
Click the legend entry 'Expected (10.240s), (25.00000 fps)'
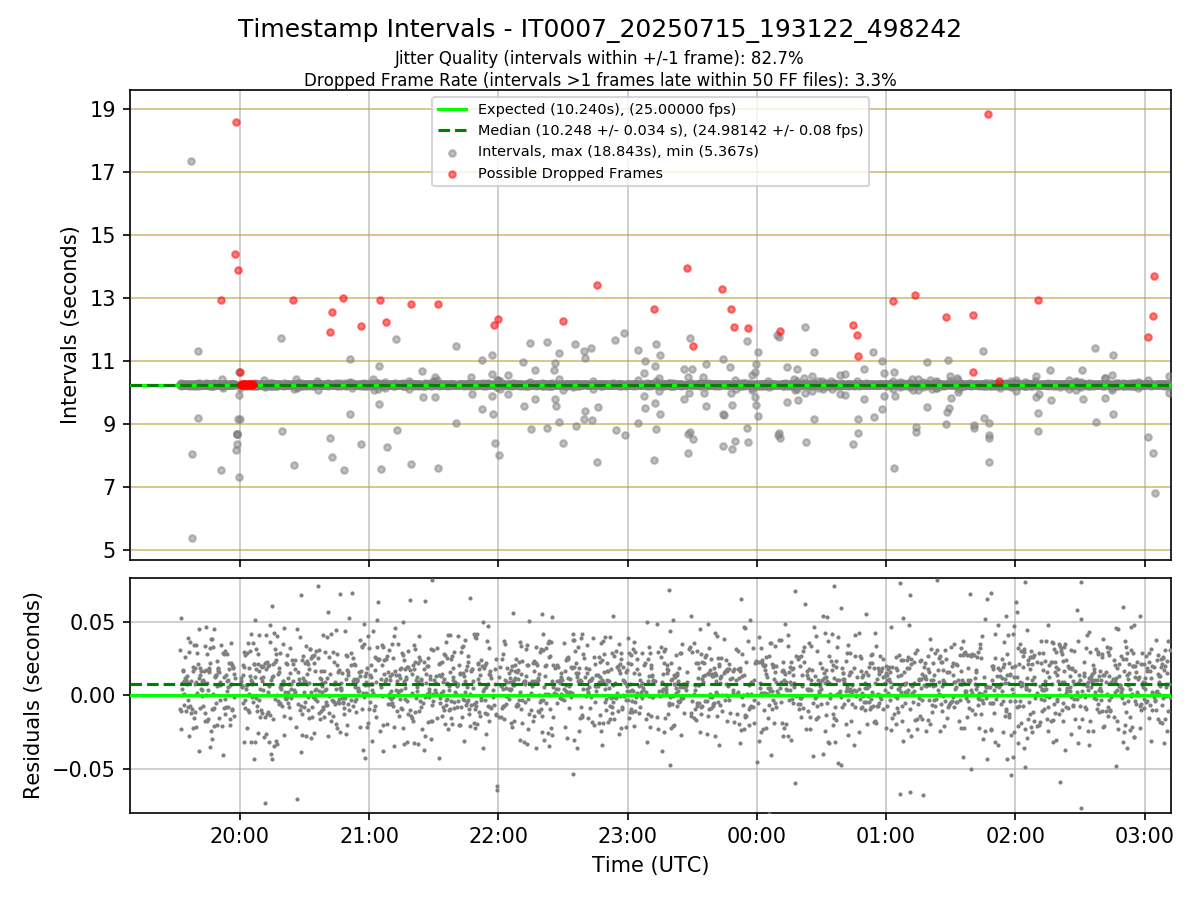click(x=607, y=109)
